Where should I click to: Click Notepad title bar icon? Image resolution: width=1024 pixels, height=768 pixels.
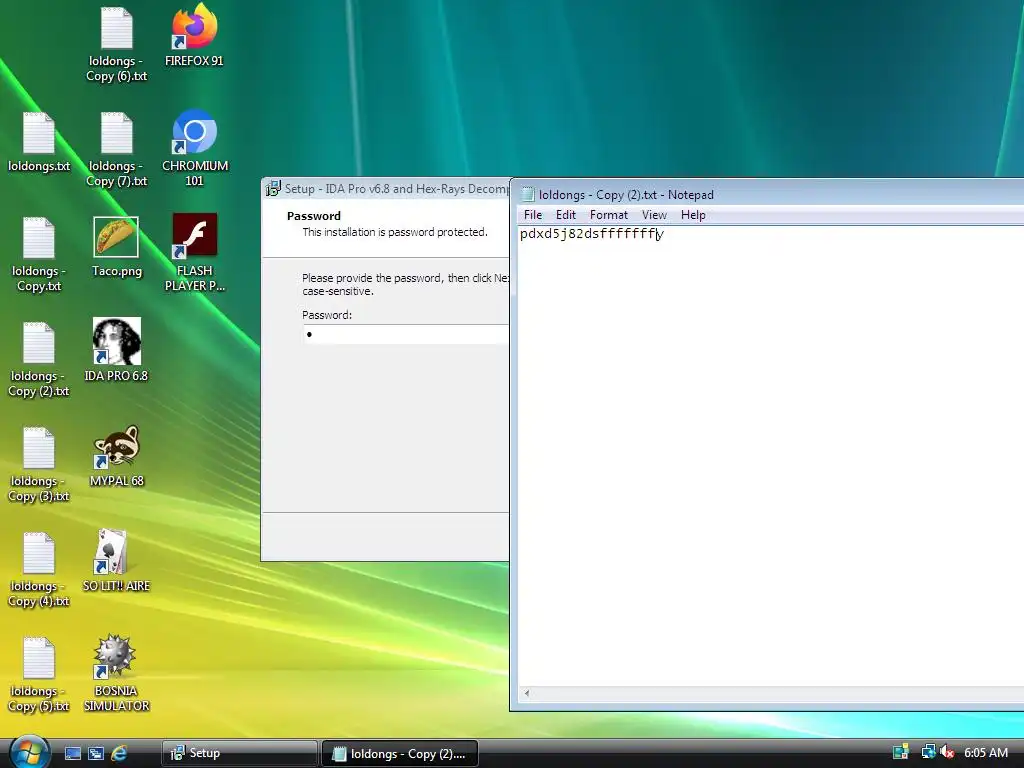pos(527,195)
